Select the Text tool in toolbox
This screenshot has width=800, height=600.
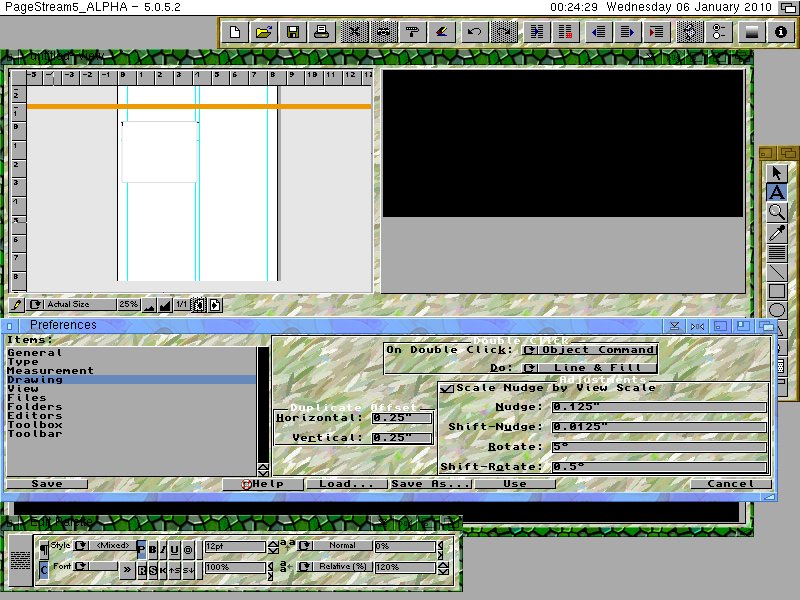pos(776,192)
